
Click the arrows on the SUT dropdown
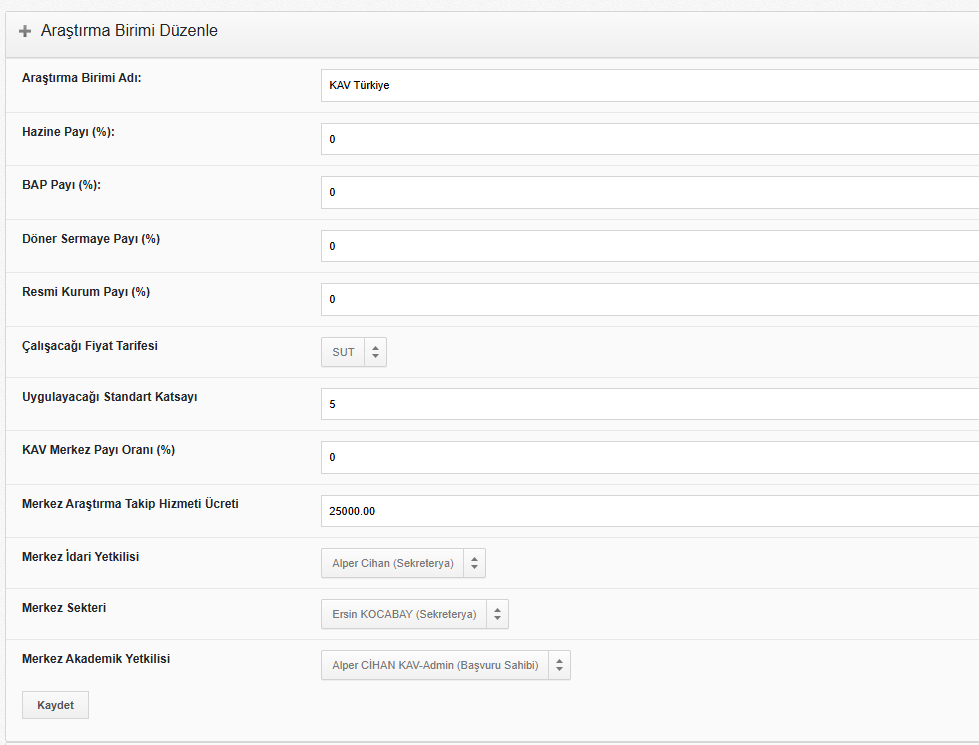375,352
